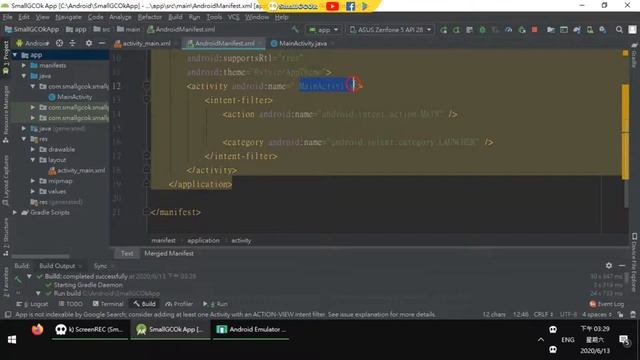The width and height of the screenshot is (640, 360).
Task: Hide the Project panel with minus icon
Action: pyautogui.click(x=102, y=43)
